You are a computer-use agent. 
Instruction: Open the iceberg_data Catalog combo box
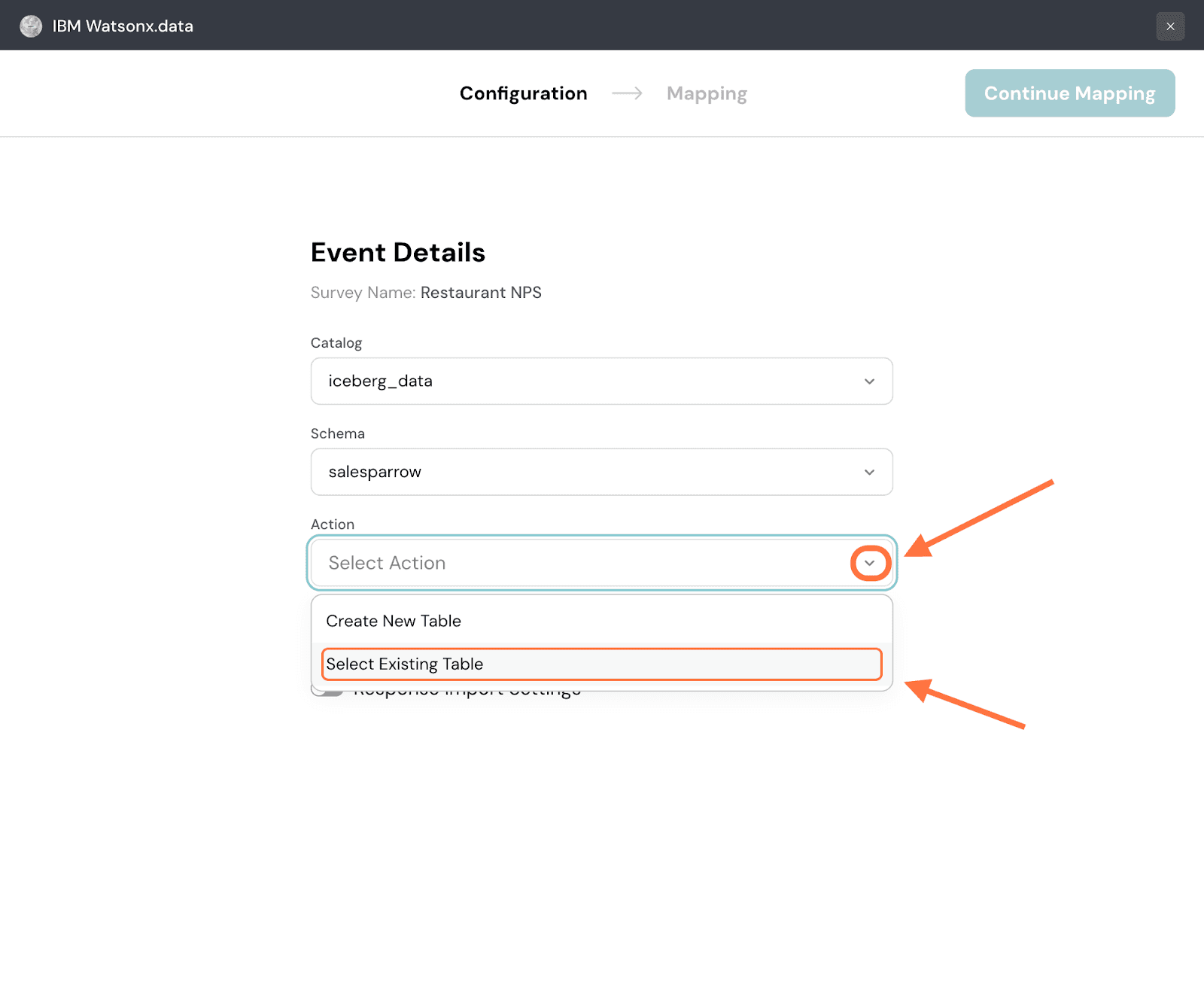[x=587, y=382]
